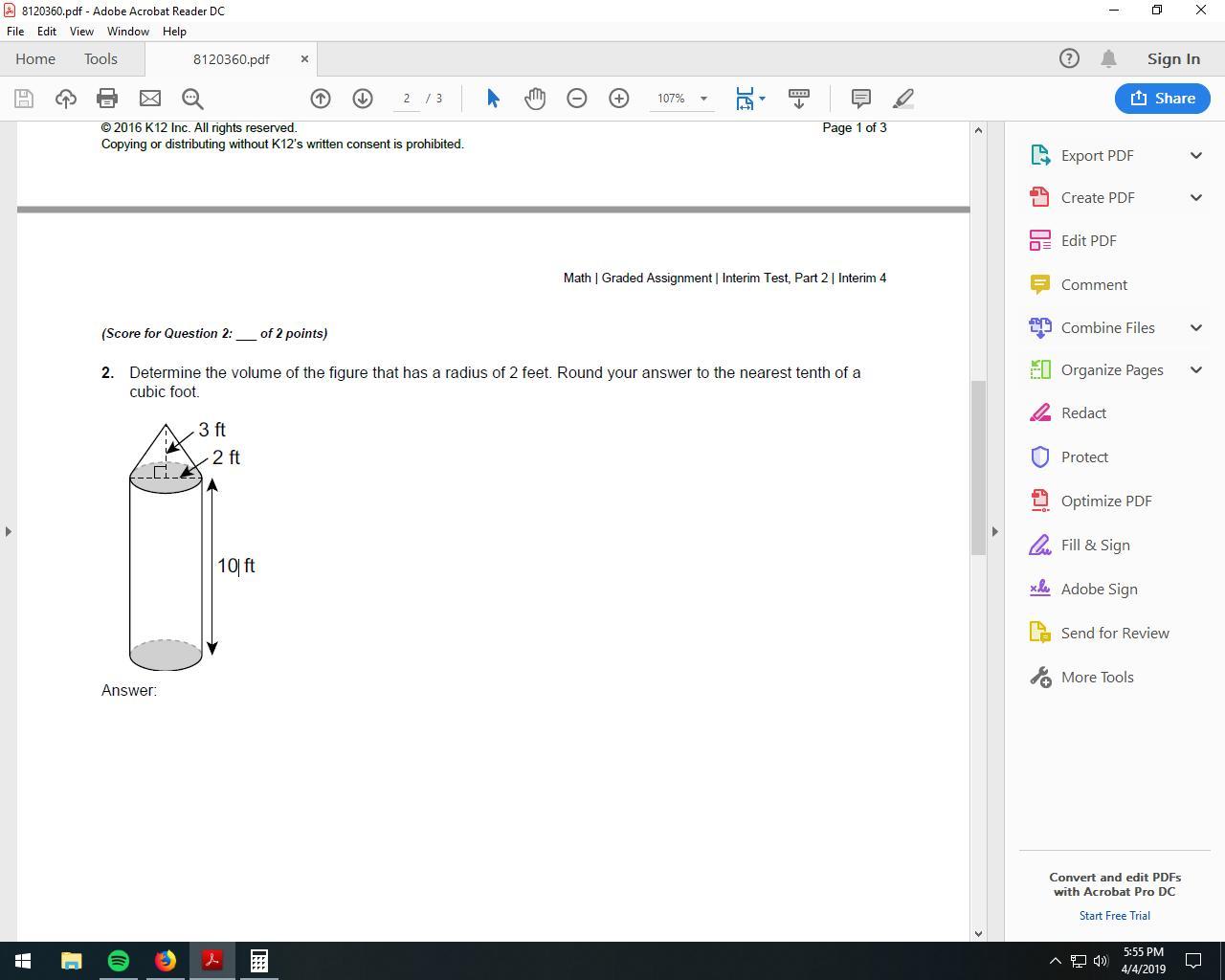1225x980 pixels.
Task: Click the Send file by email icon
Action: click(149, 99)
